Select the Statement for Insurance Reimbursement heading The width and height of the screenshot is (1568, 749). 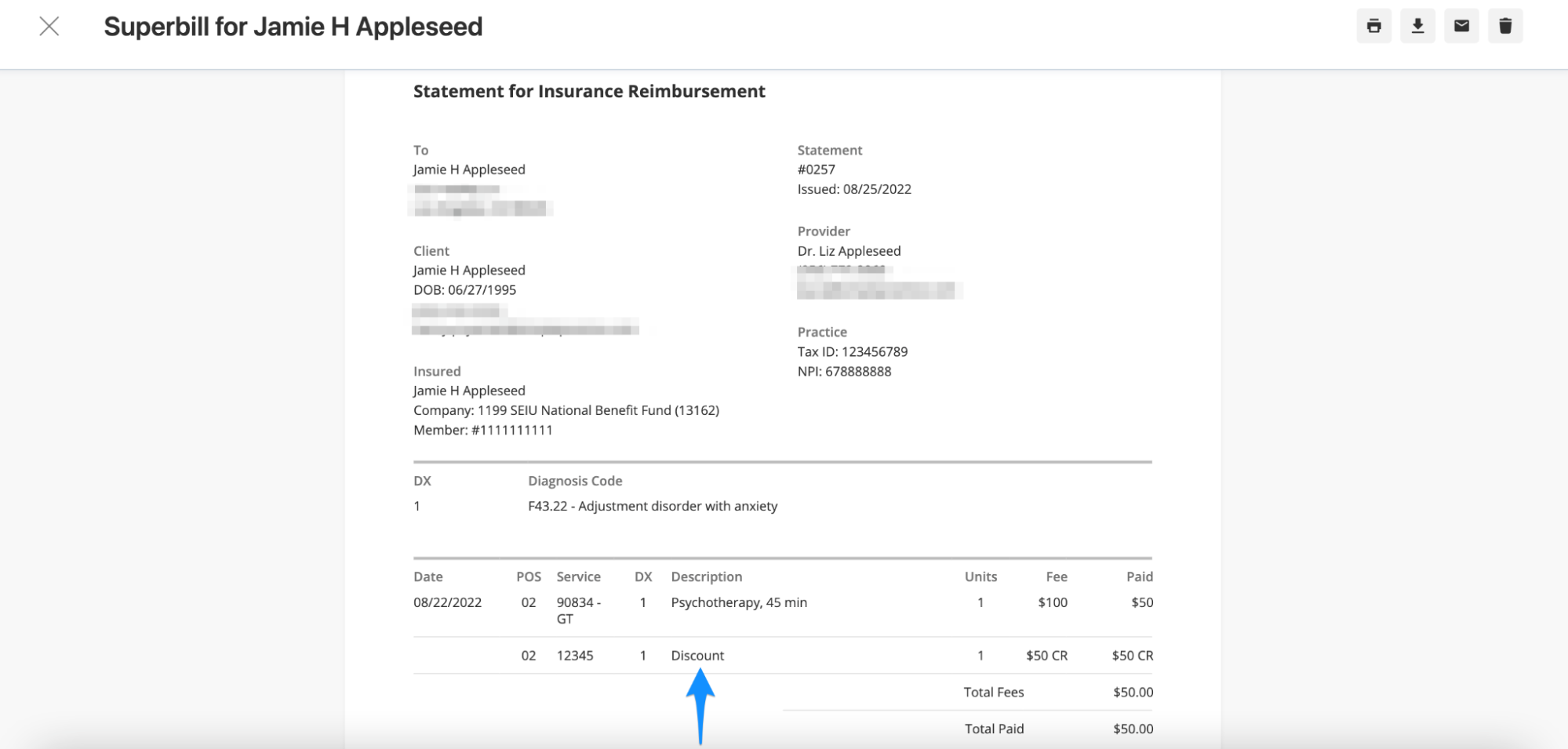[589, 91]
